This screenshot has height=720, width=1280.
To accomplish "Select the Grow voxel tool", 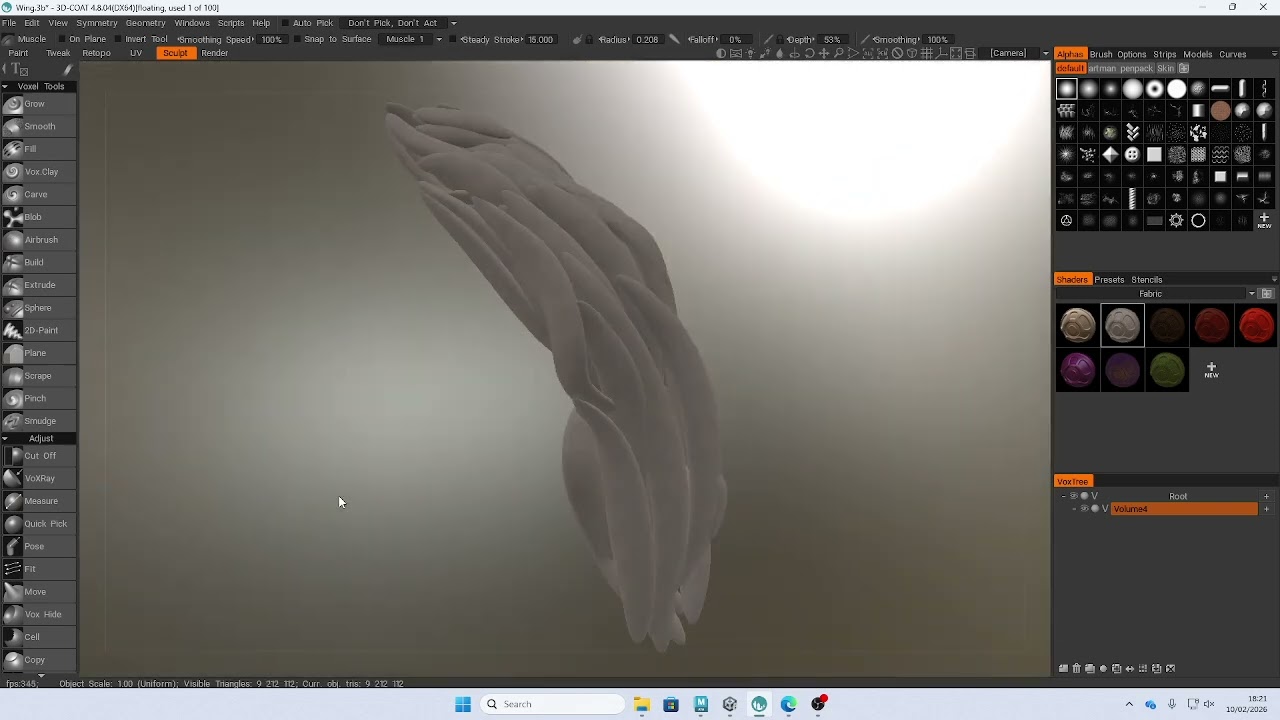I will 38,104.
